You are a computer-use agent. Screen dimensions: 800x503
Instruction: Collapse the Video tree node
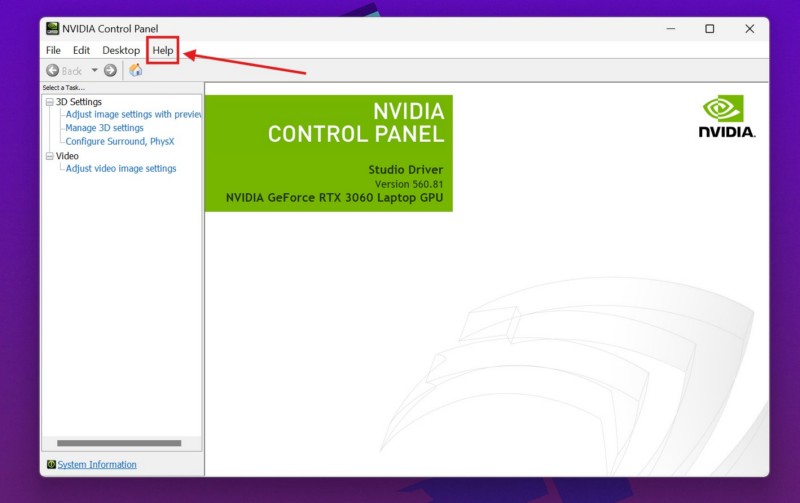[49, 156]
